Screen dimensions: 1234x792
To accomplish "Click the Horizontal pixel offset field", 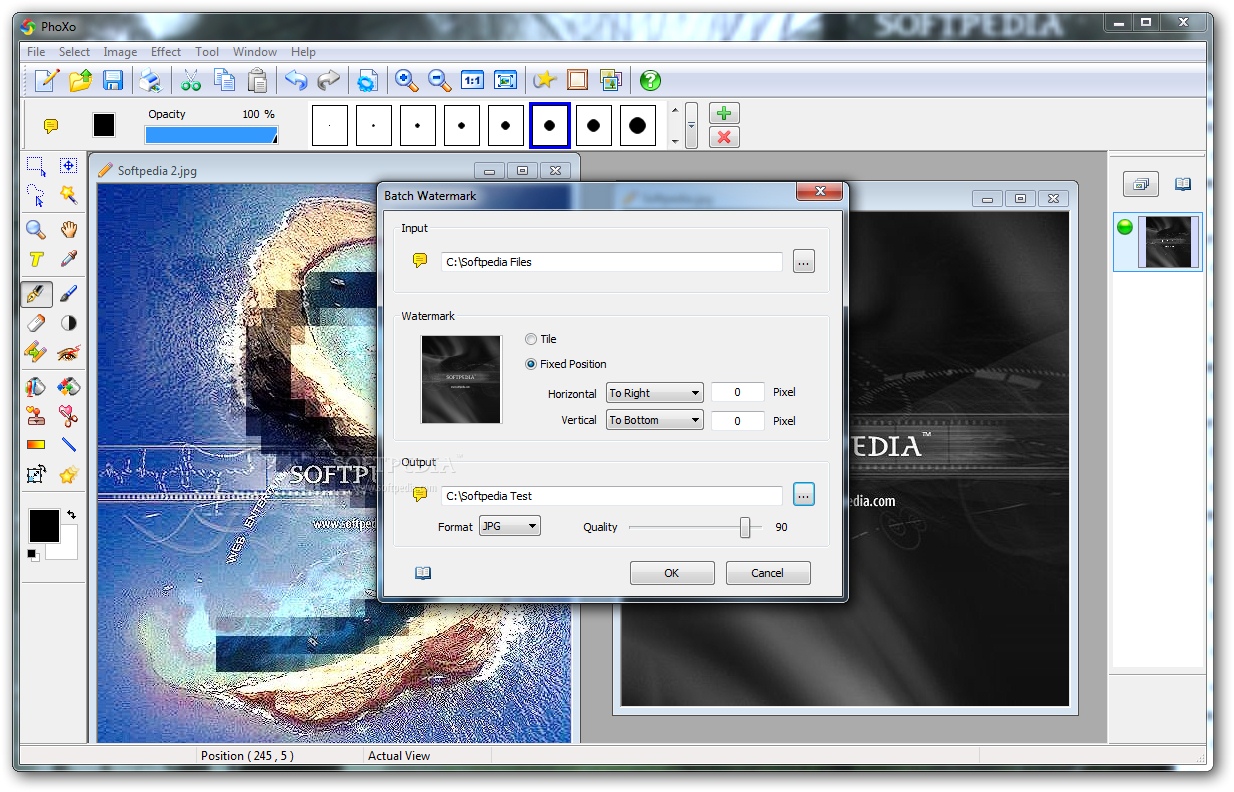I will tap(738, 393).
